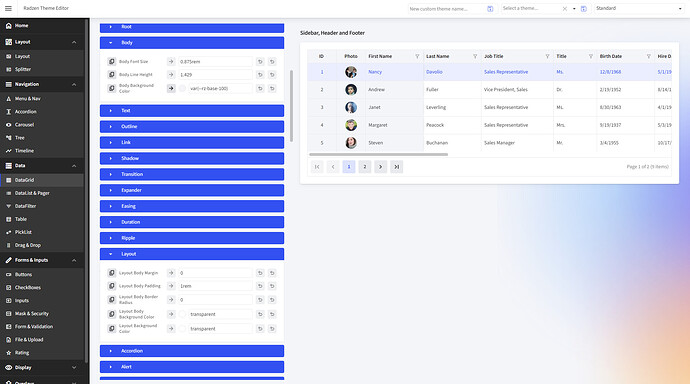
Task: Click the Body Background Color swatch
Action: [x=182, y=88]
